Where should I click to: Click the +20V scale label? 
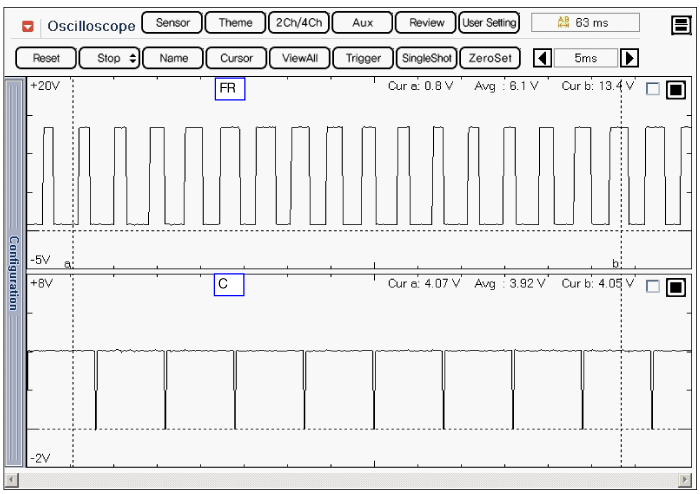(x=45, y=86)
